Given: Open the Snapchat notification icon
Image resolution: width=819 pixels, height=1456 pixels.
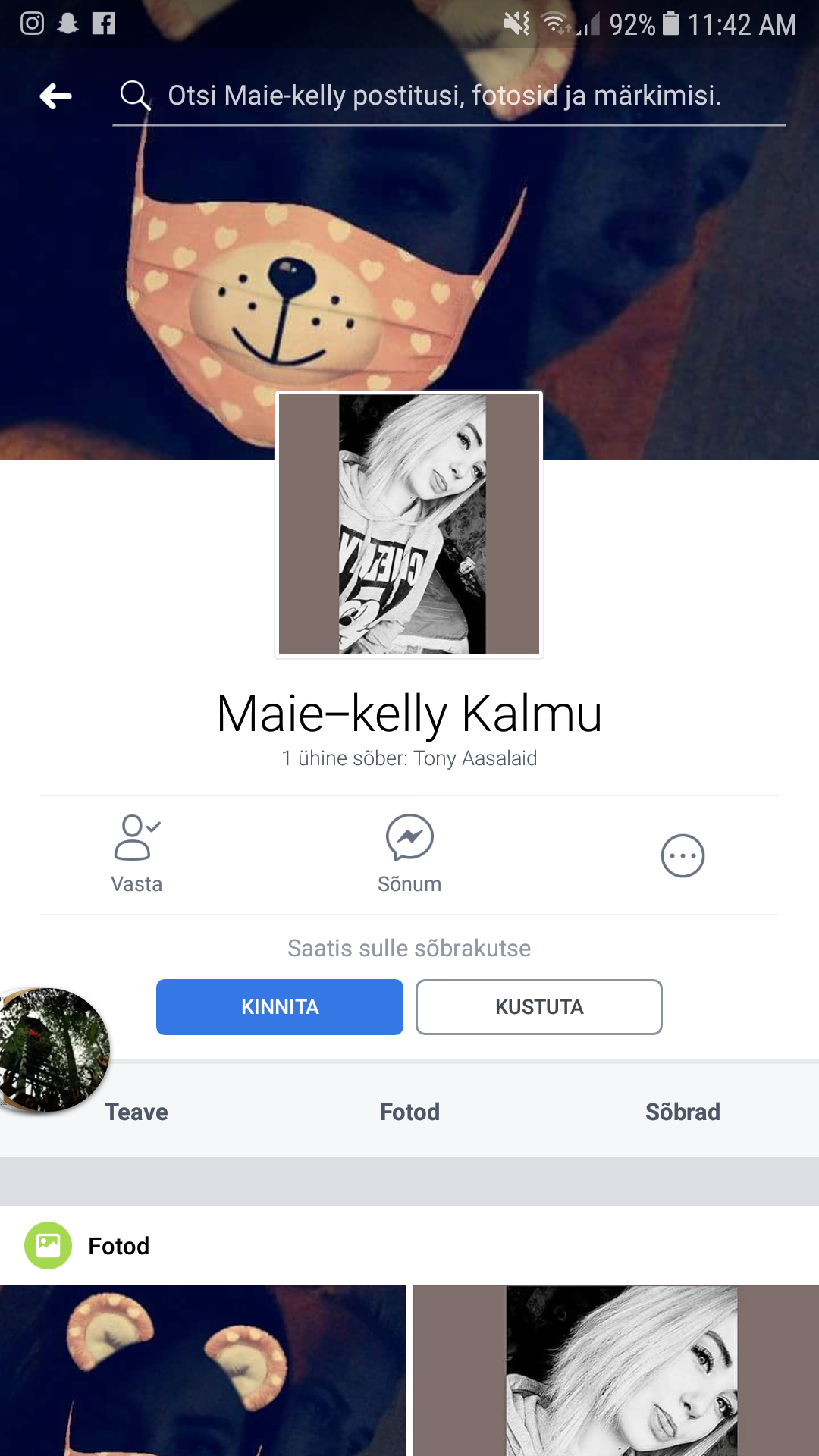Looking at the screenshot, I should coord(68,24).
